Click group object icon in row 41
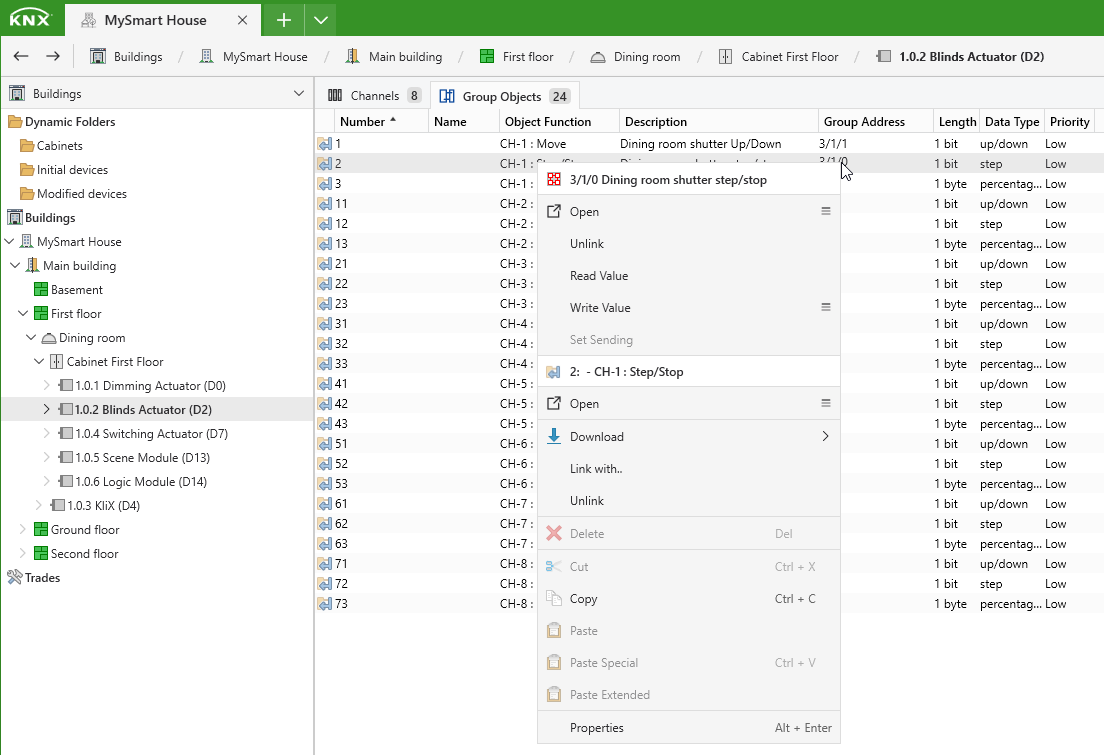The width and height of the screenshot is (1104, 755). point(325,384)
